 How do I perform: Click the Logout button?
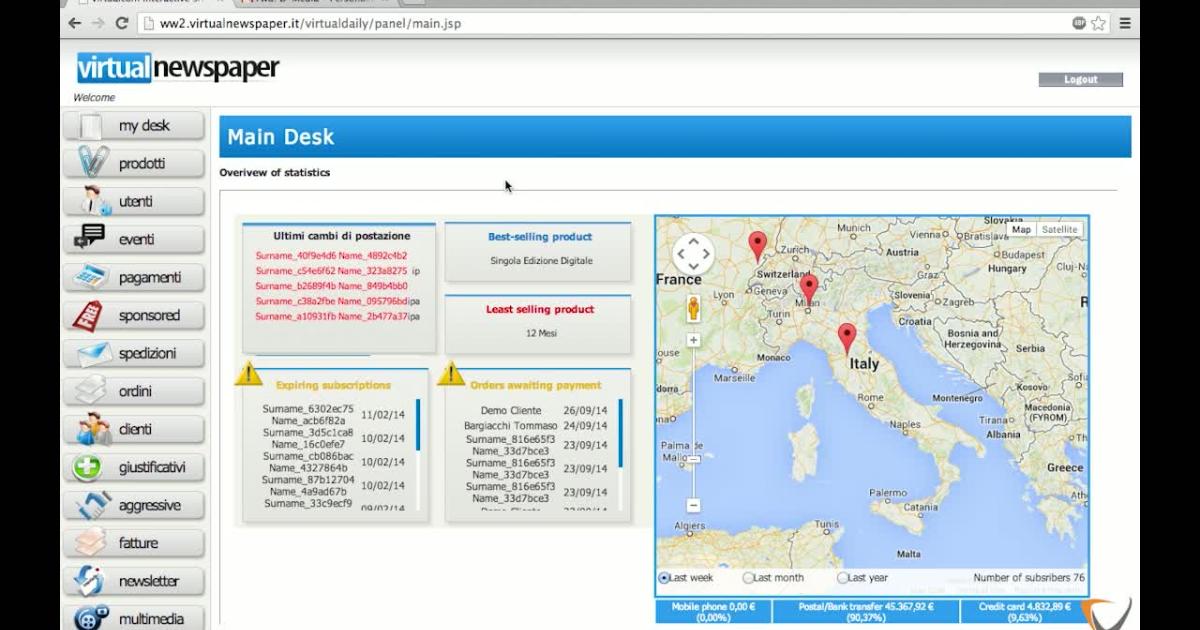pos(1080,80)
